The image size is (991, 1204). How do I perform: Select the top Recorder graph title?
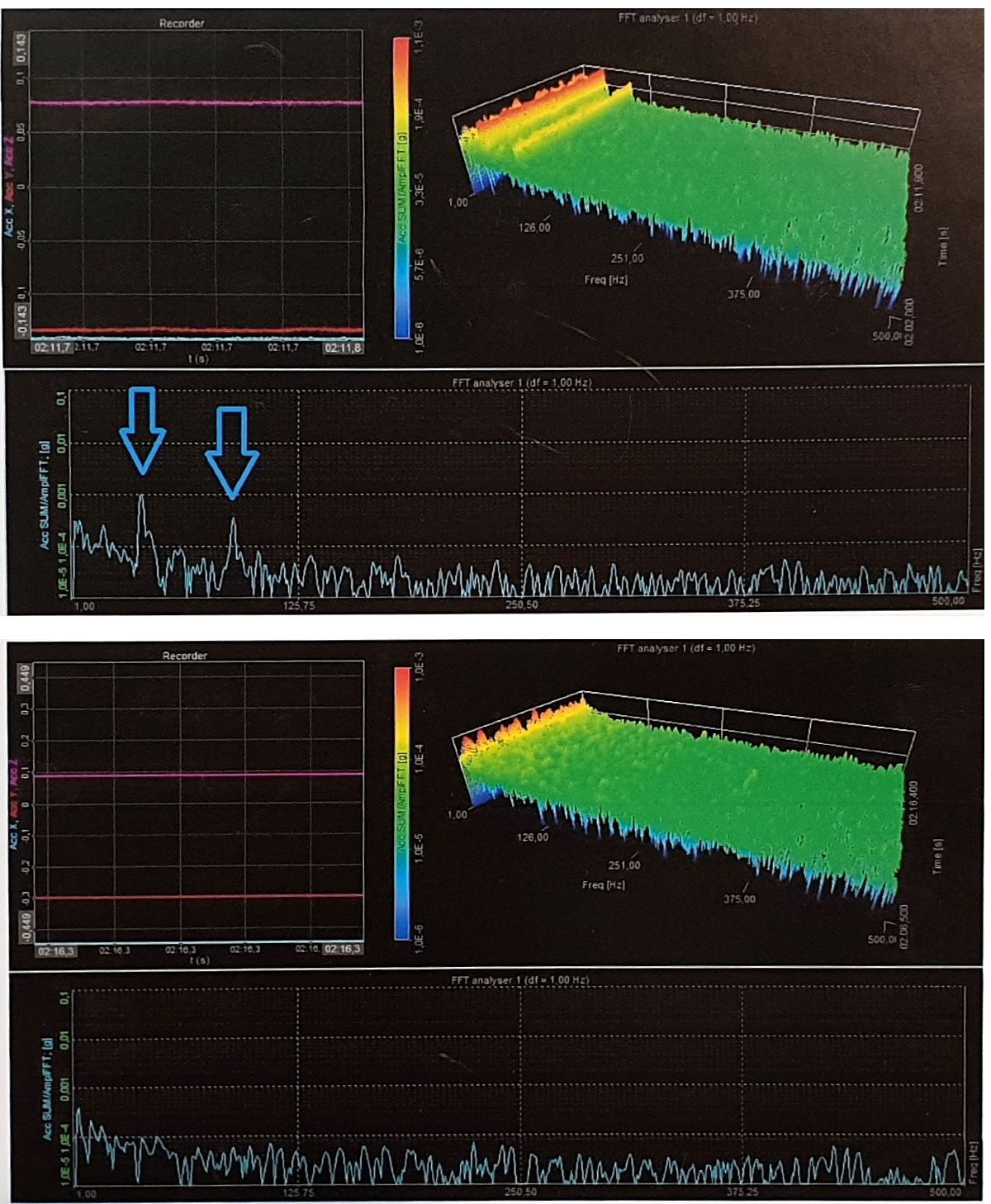182,24
